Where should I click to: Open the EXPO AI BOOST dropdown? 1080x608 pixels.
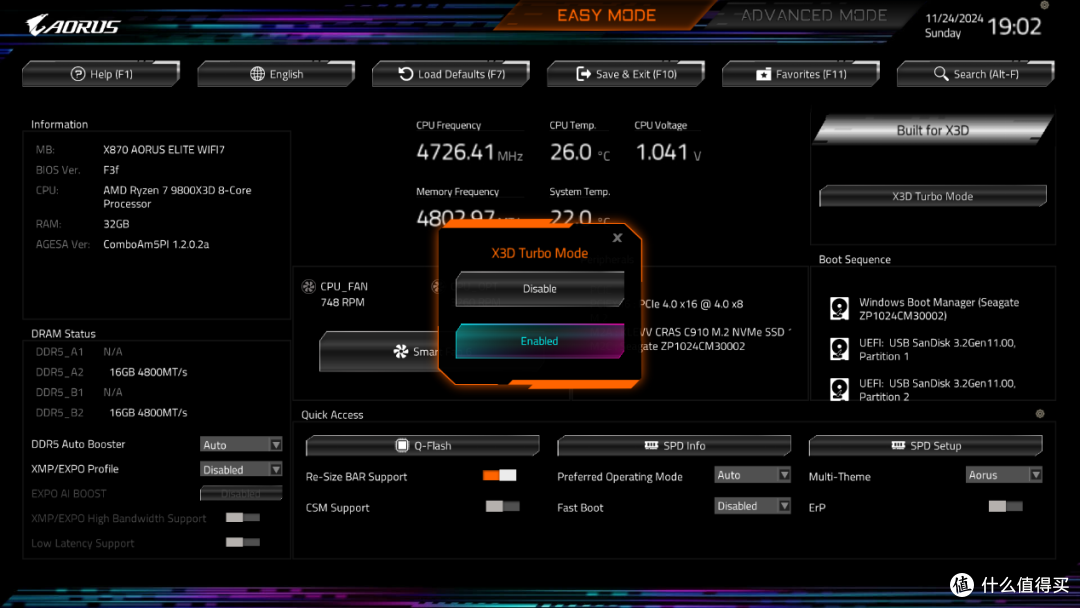(241, 494)
